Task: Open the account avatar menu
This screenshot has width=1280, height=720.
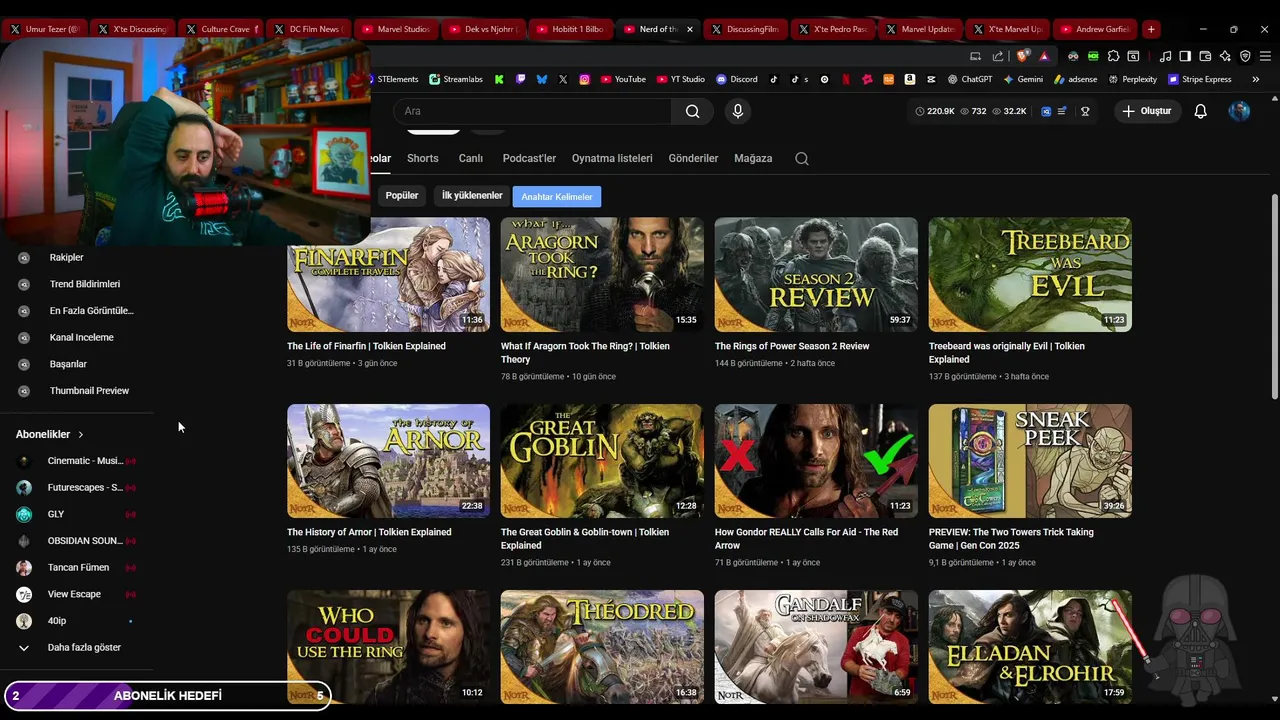Action: pyautogui.click(x=1239, y=111)
